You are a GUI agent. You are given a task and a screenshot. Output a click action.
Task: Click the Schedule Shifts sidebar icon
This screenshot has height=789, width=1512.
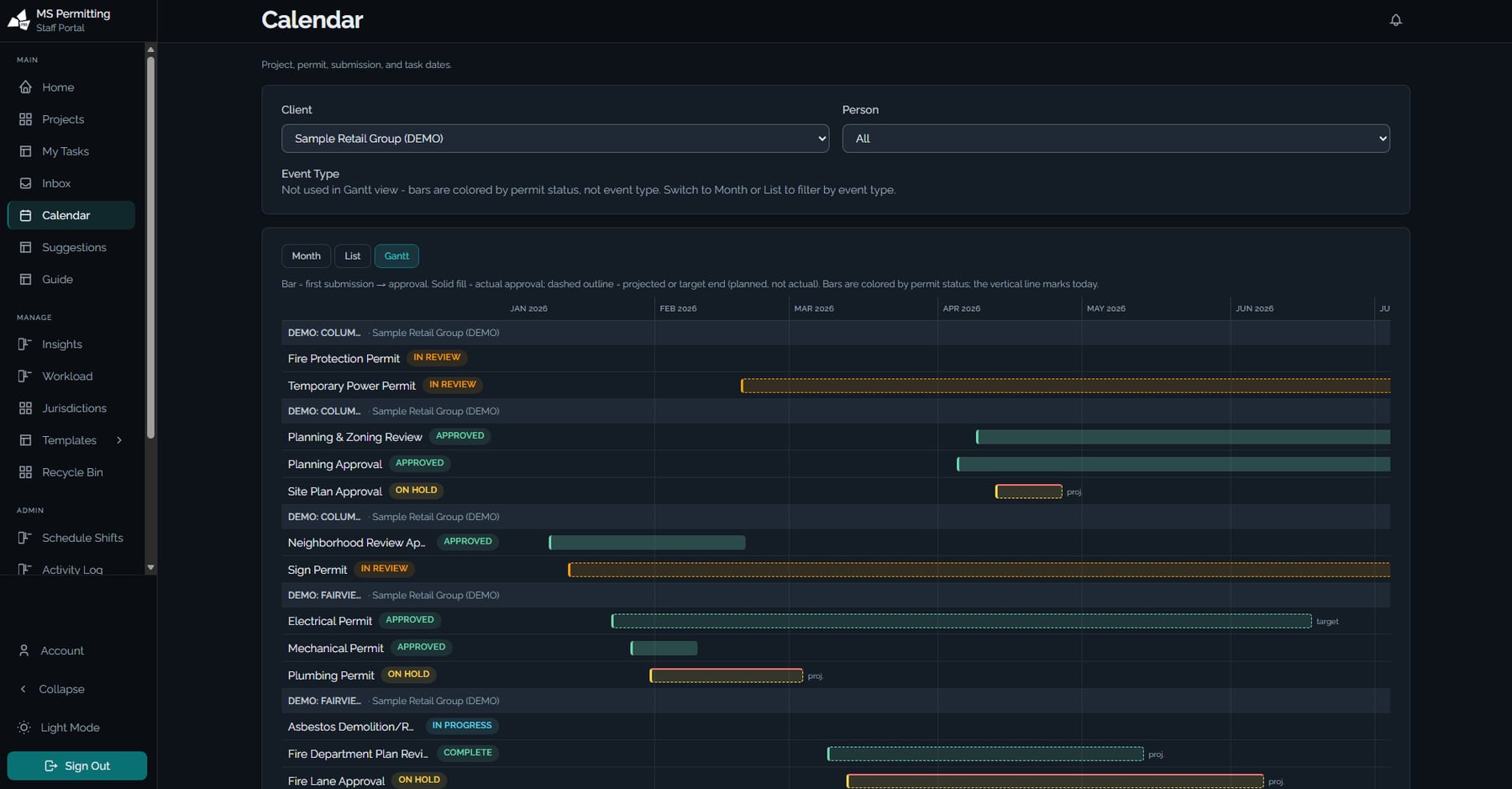(x=25, y=538)
